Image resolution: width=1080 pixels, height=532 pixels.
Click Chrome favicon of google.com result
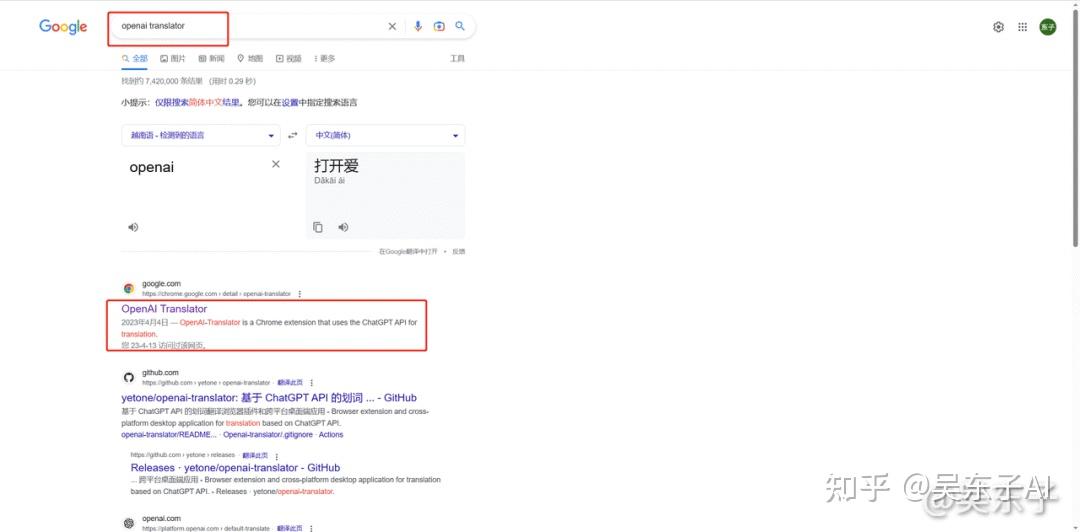(129, 288)
